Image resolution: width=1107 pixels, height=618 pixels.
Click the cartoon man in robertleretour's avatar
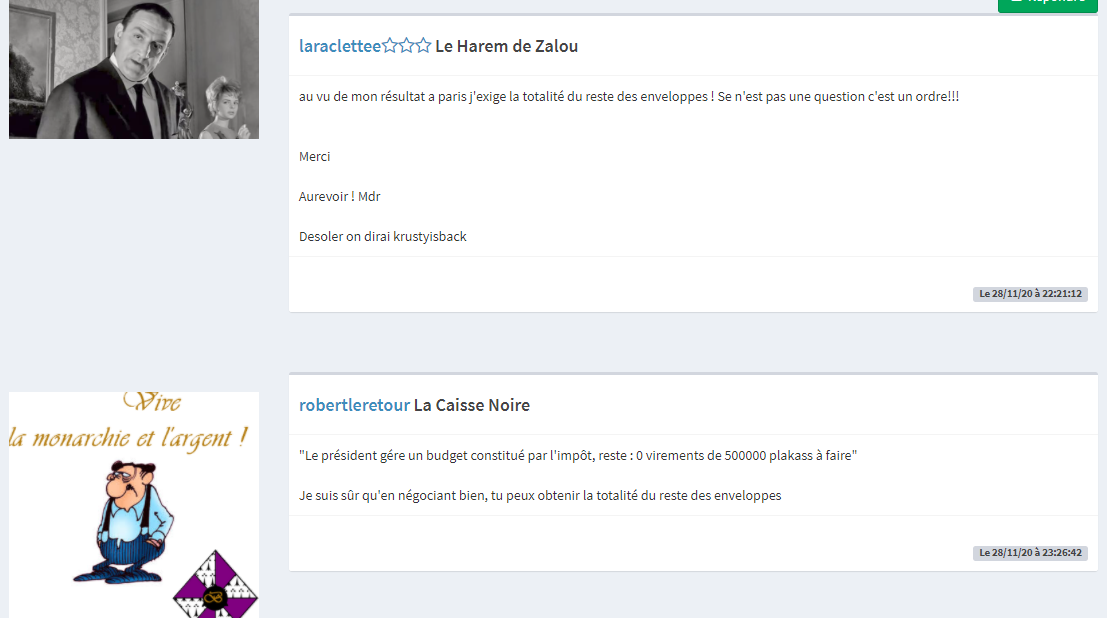(124, 521)
